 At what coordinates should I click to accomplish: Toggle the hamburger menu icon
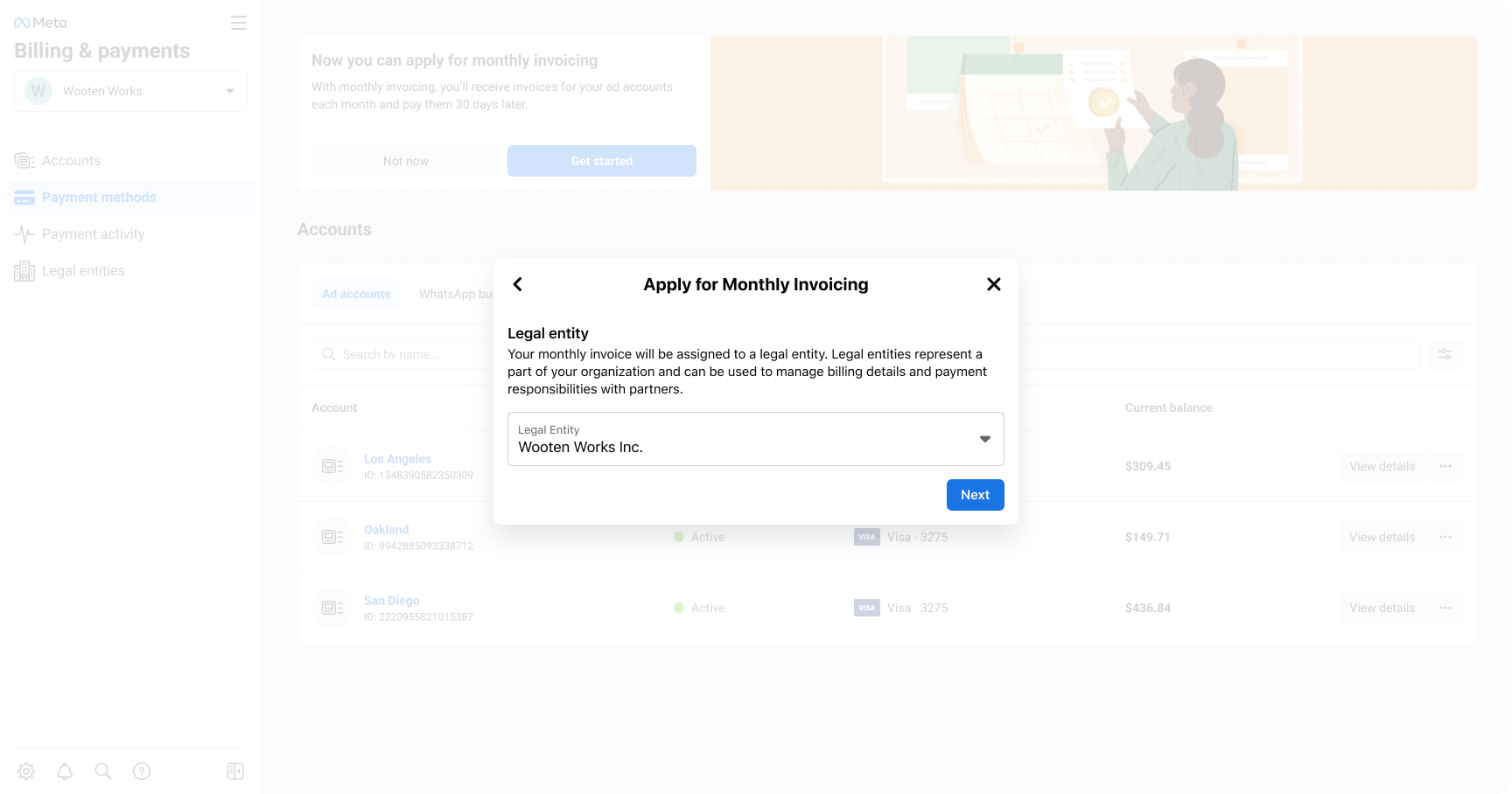239,23
